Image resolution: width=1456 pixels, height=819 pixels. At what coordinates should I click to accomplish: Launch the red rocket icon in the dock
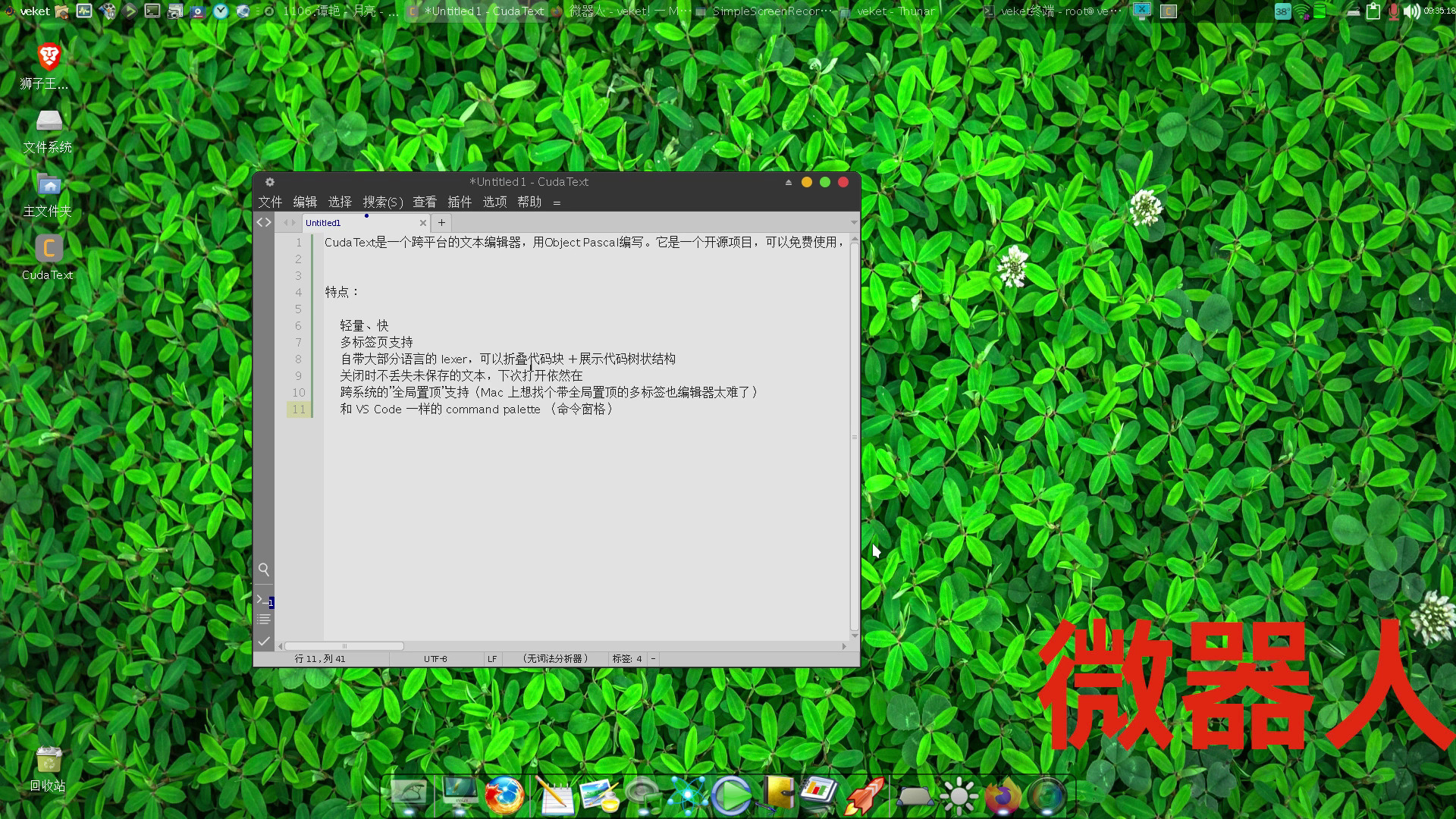click(x=865, y=796)
